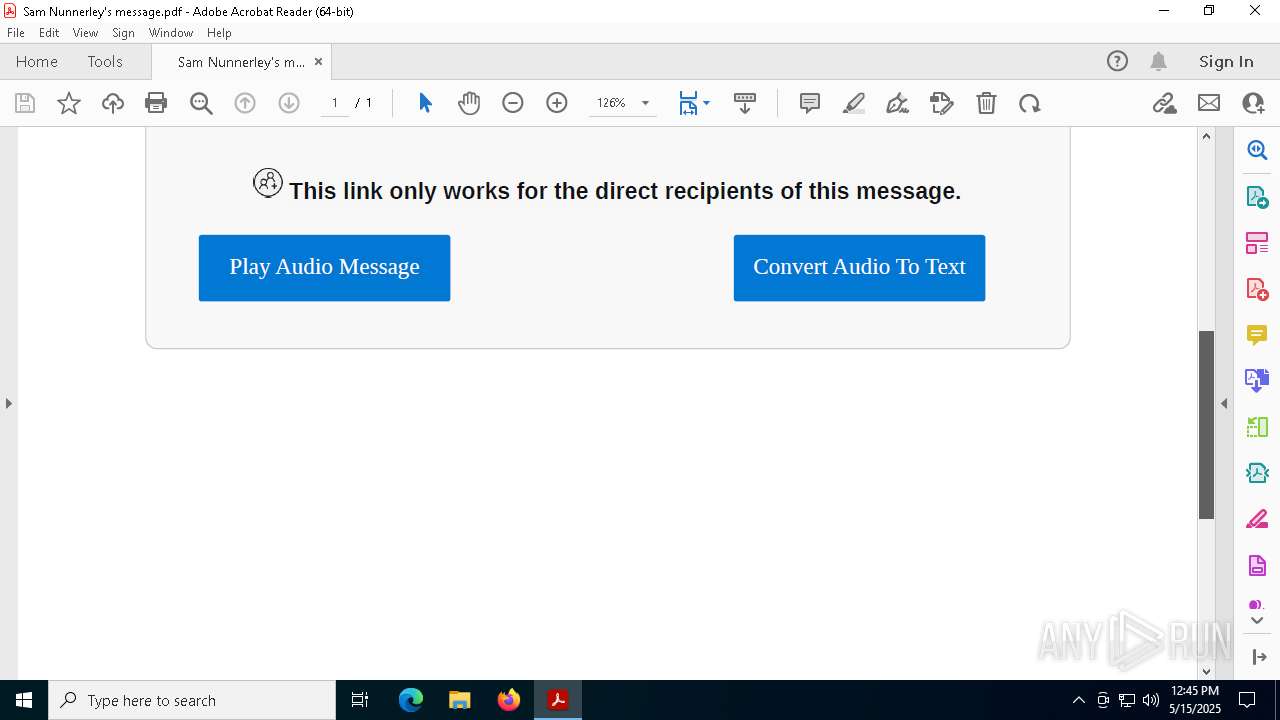This screenshot has width=1280, height=720.
Task: Open the Edit menu
Action: (x=49, y=33)
